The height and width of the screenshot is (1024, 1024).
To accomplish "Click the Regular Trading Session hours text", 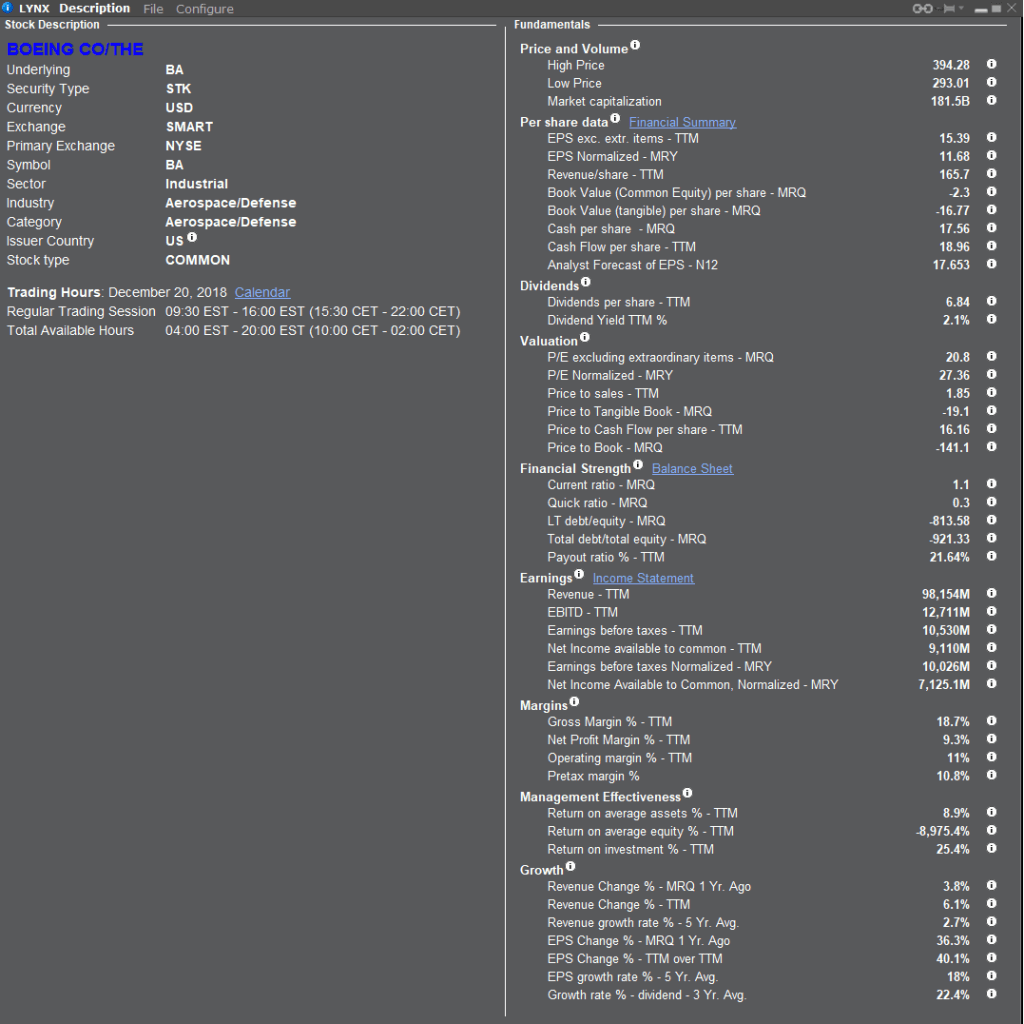I will (x=313, y=312).
